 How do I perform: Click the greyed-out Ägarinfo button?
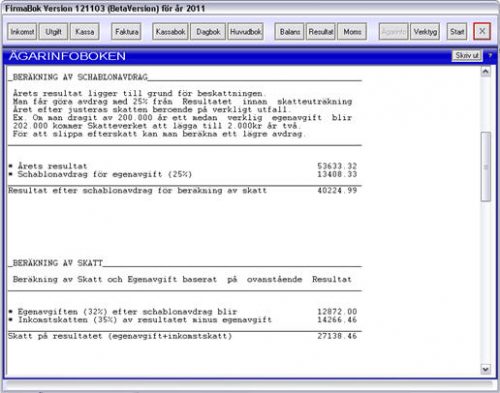(x=394, y=32)
